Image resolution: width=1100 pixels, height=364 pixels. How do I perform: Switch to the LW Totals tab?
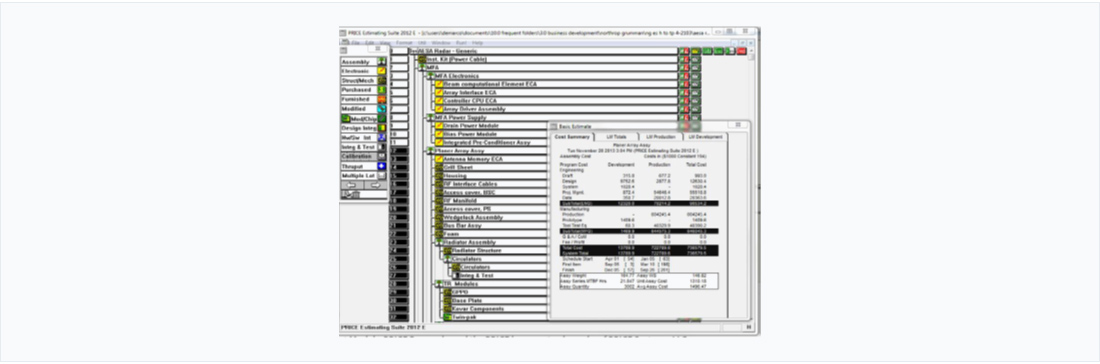pos(617,137)
